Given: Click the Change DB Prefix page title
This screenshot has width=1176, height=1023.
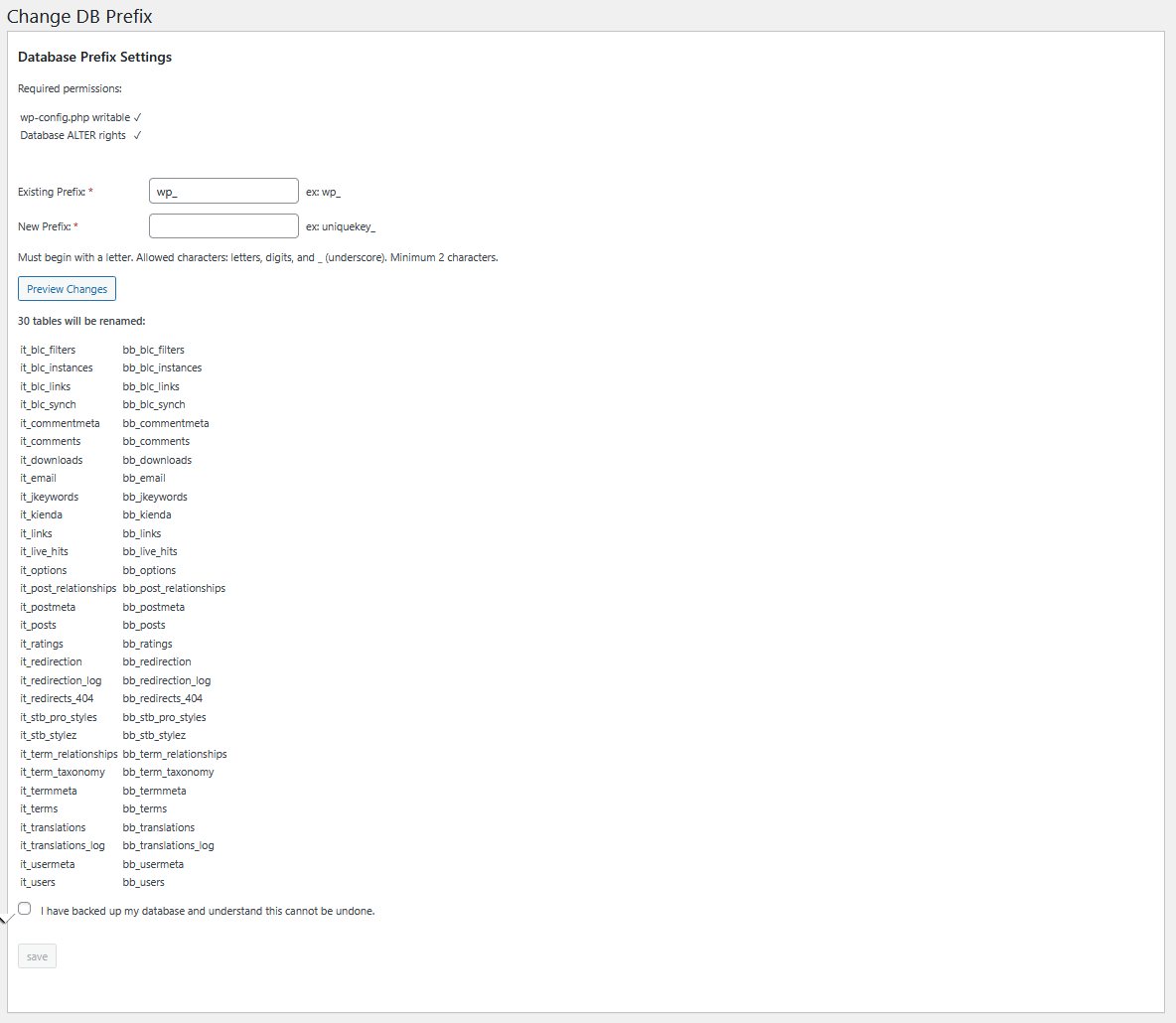Looking at the screenshot, I should [x=79, y=17].
